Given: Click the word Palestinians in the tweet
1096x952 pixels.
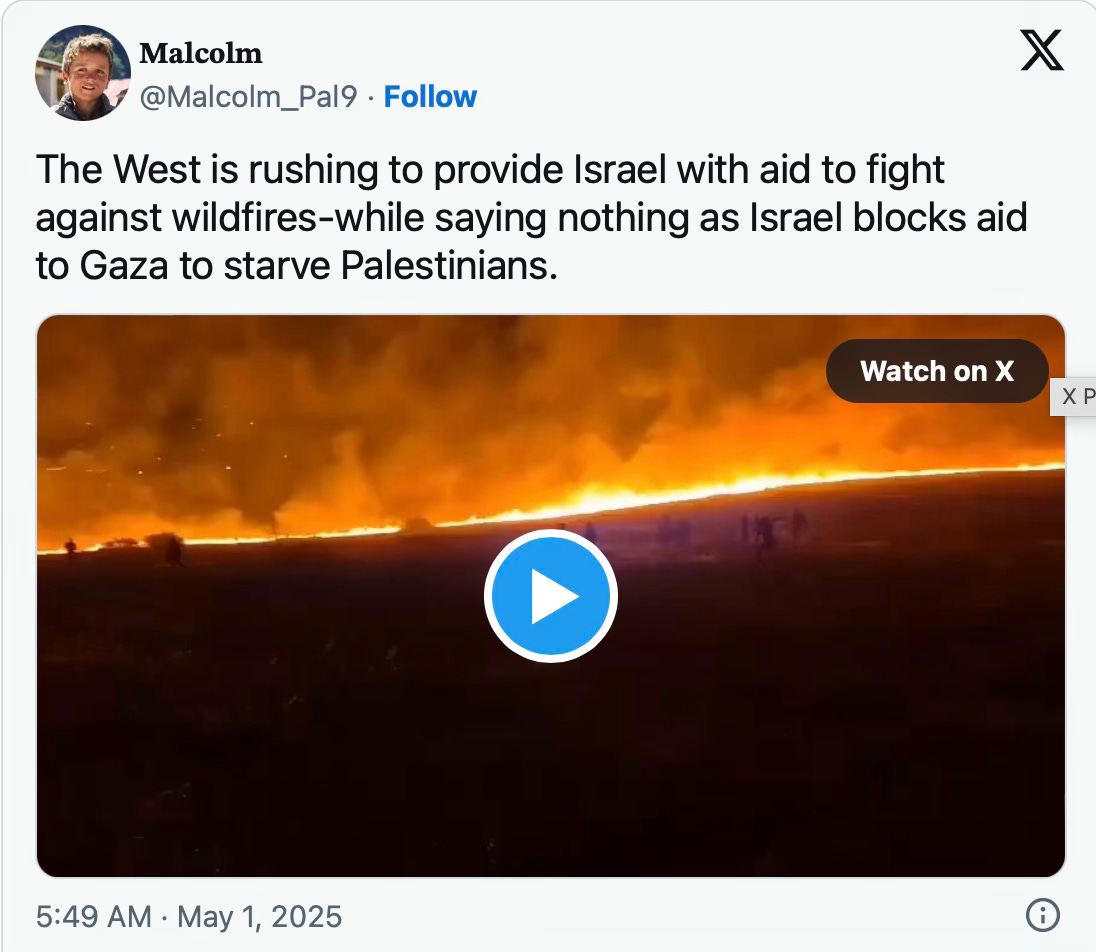Looking at the screenshot, I should pos(449,266).
